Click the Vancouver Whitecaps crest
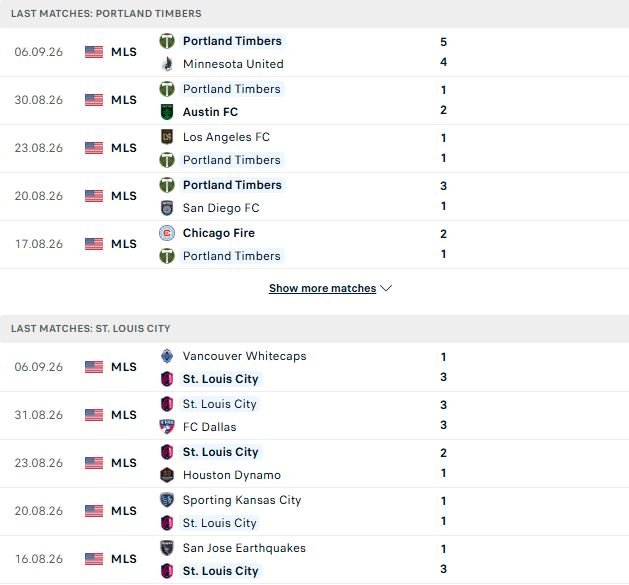 (x=167, y=356)
